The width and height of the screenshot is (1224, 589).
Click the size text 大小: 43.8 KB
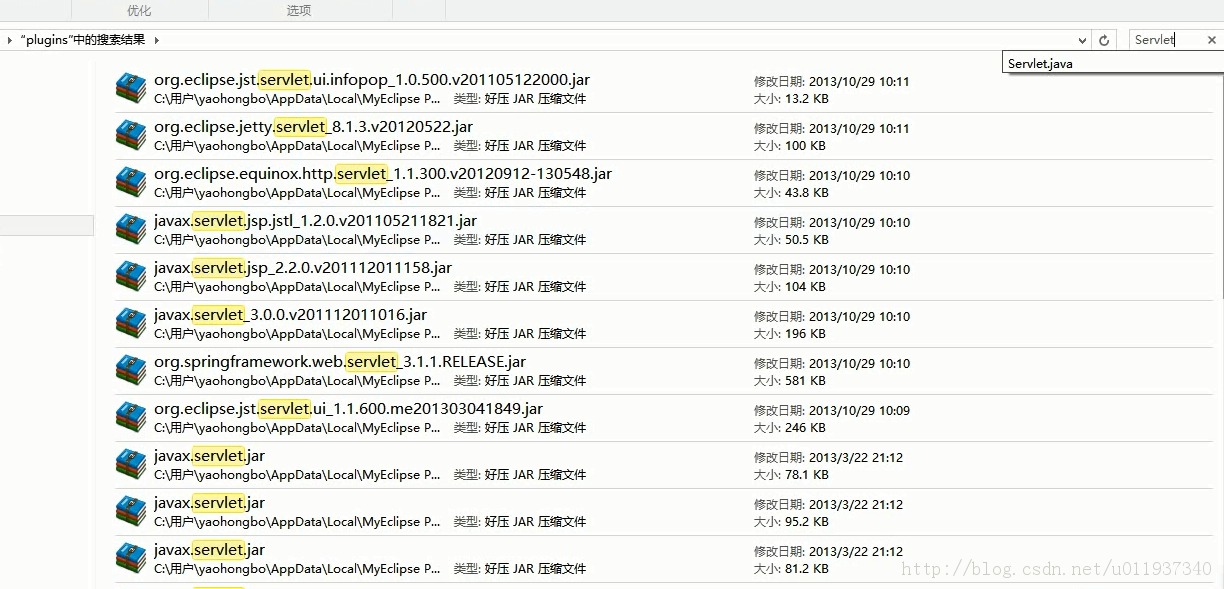(791, 193)
